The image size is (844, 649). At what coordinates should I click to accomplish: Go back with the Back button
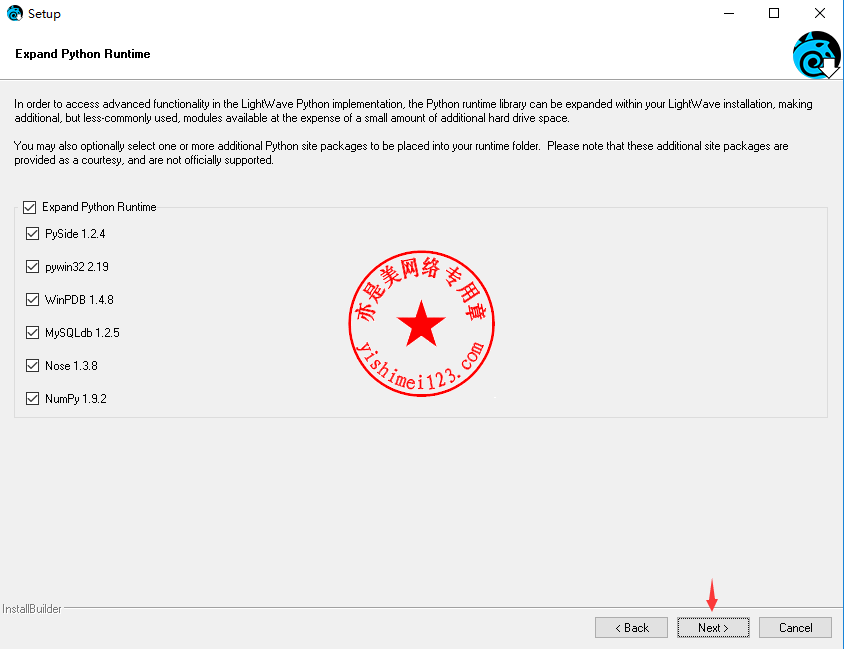pyautogui.click(x=631, y=627)
